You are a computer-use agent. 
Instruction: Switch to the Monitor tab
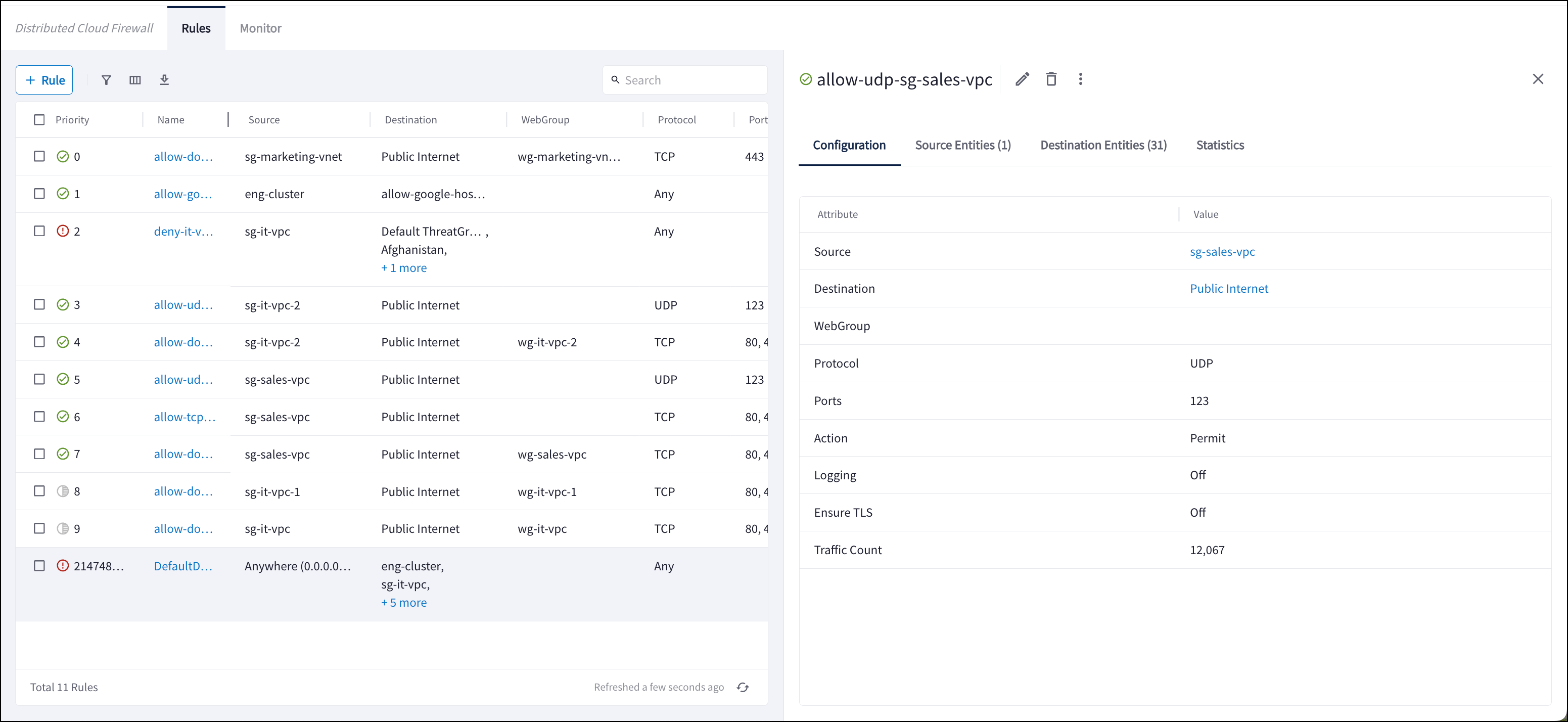[260, 28]
